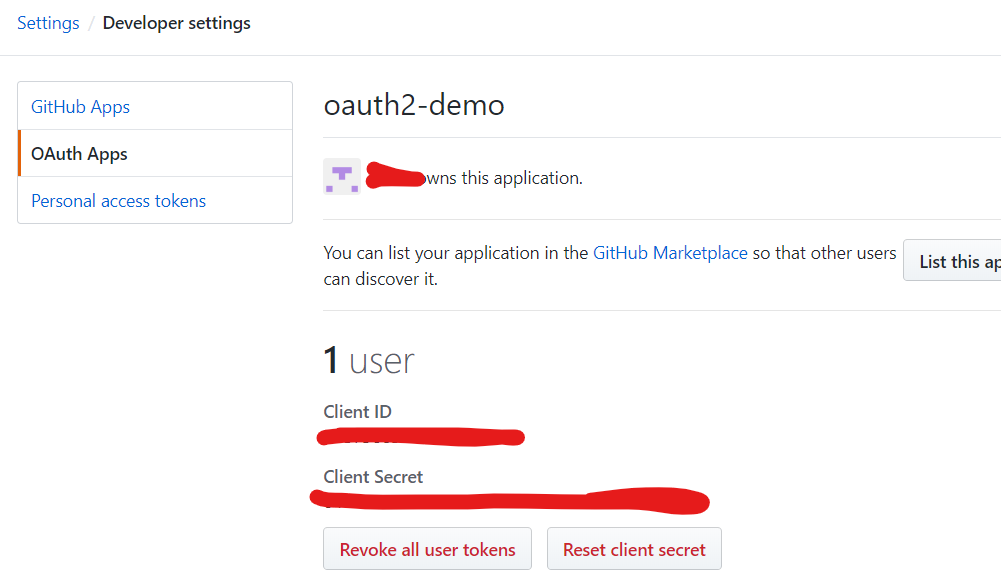The width and height of the screenshot is (1001, 588).
Task: Click the oauth2-demo application title
Action: [413, 104]
